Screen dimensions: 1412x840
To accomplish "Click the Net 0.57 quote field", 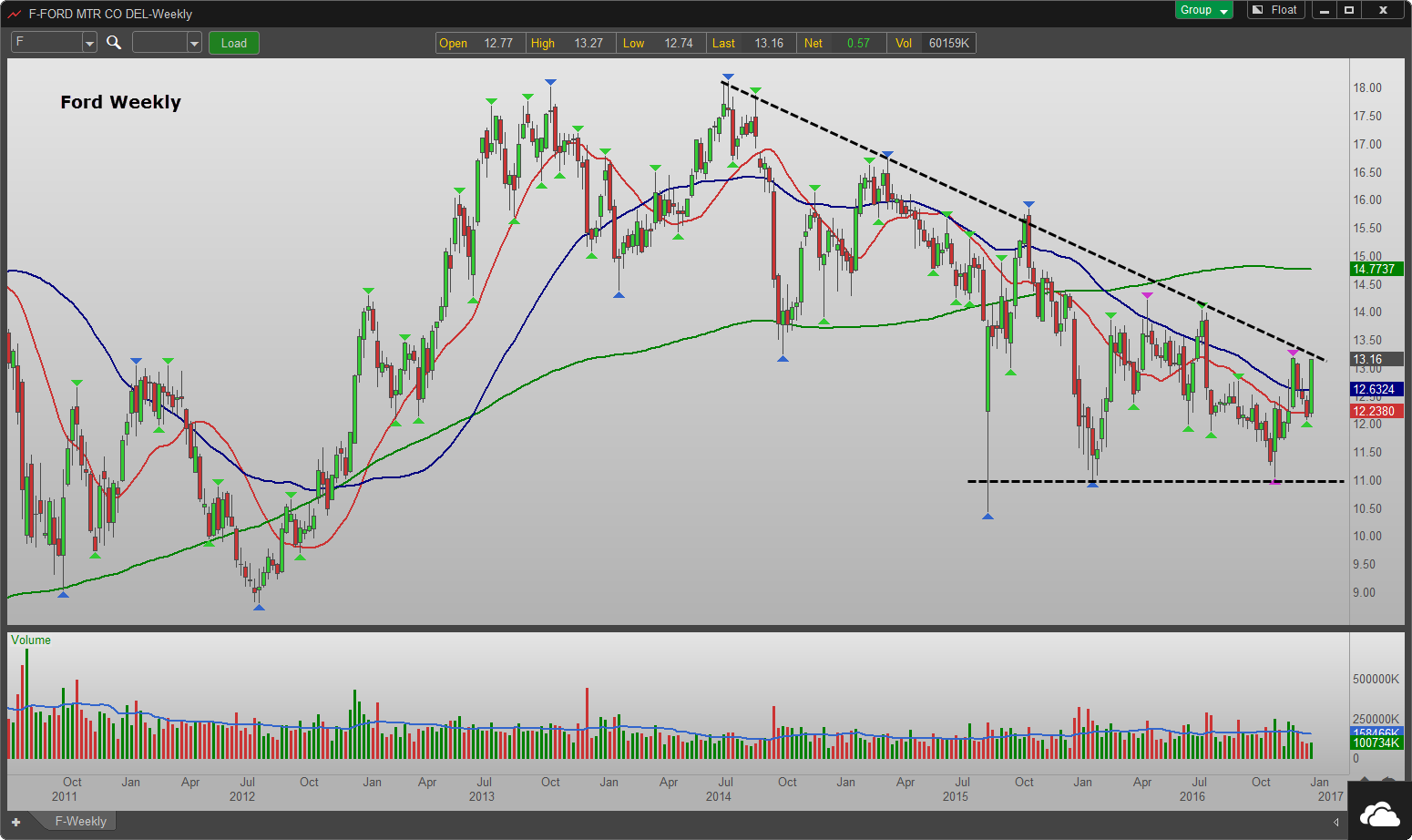I will 841,43.
